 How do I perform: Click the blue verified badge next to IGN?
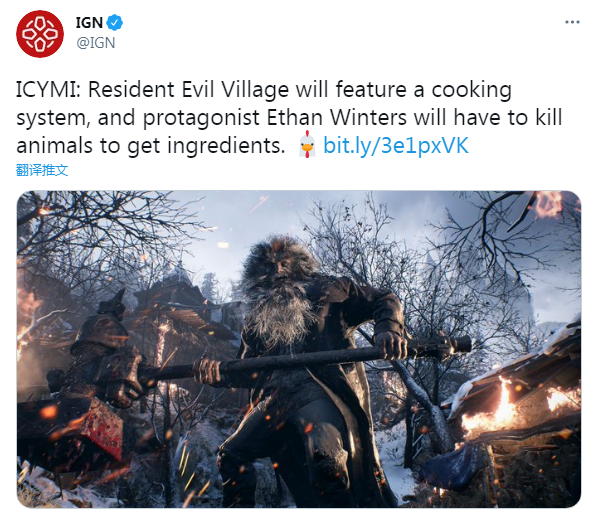(114, 23)
